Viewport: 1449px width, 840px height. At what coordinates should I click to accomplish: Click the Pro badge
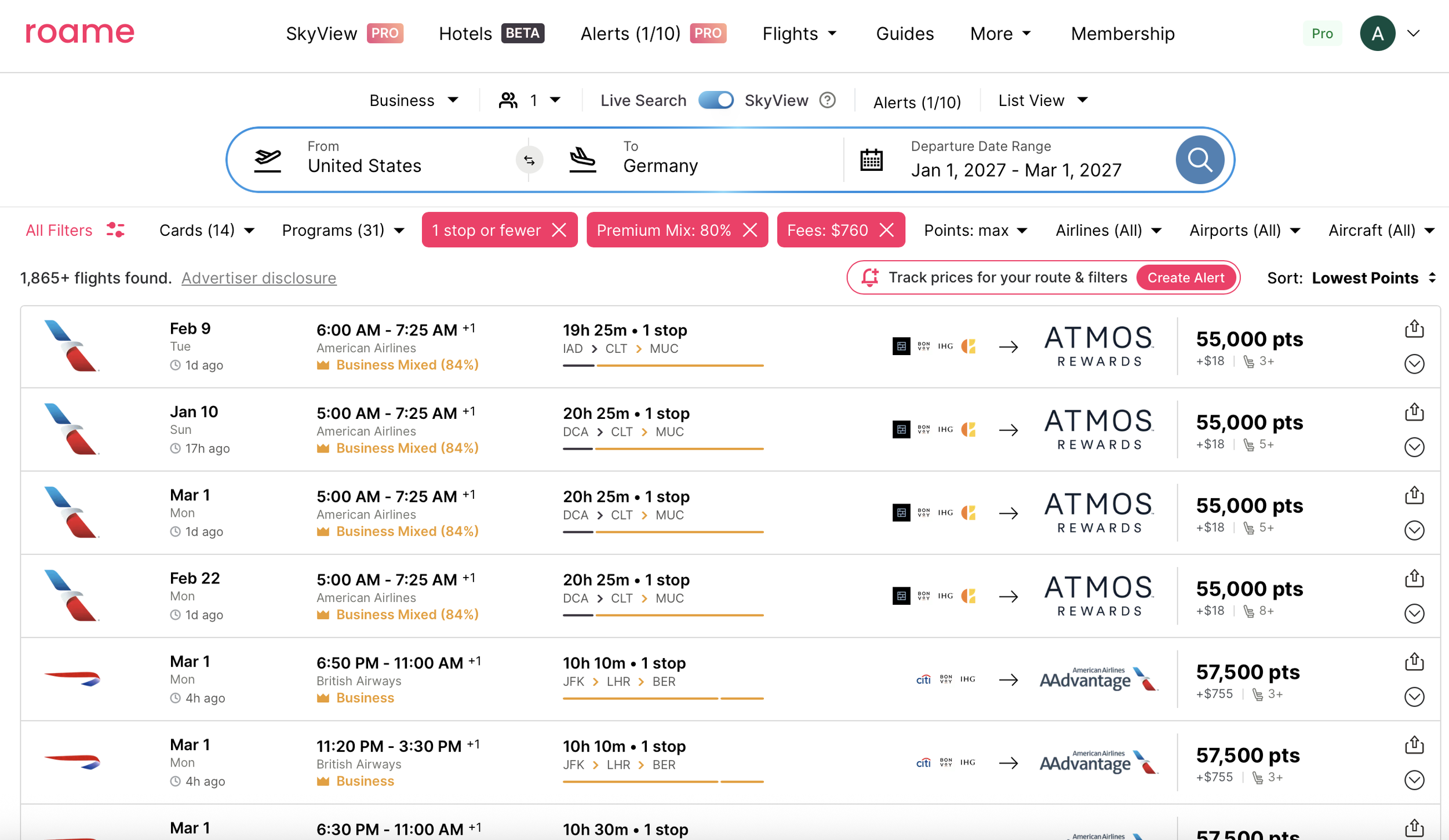coord(1322,34)
